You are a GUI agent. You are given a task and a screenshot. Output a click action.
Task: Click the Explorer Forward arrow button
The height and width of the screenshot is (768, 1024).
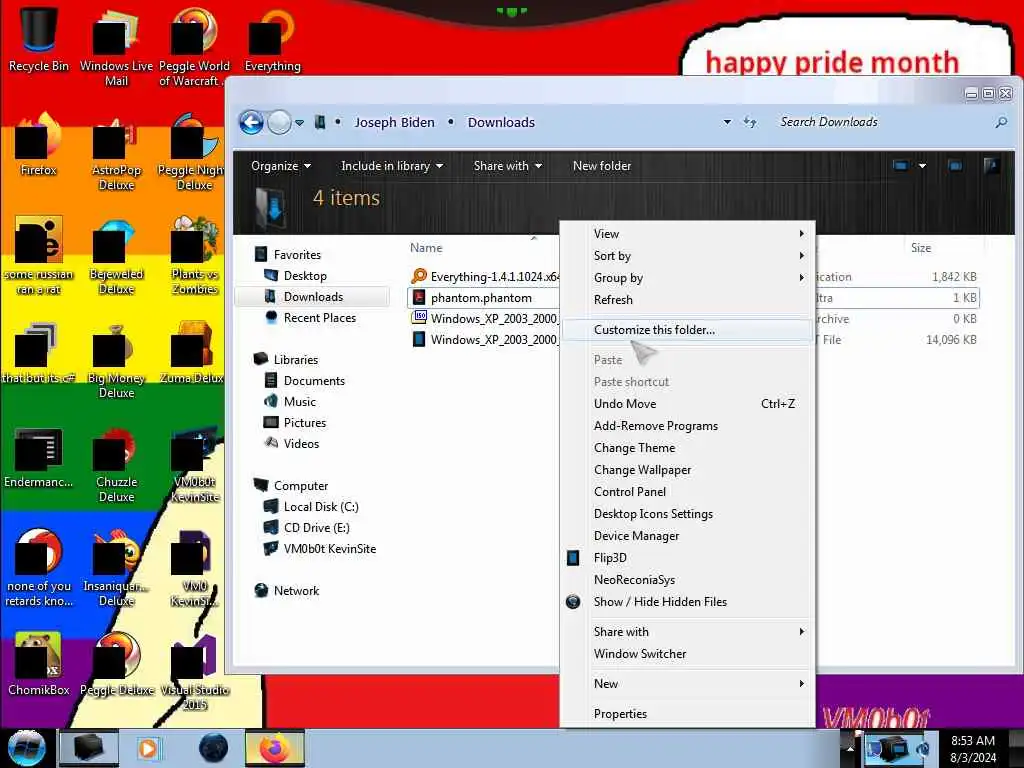point(280,122)
